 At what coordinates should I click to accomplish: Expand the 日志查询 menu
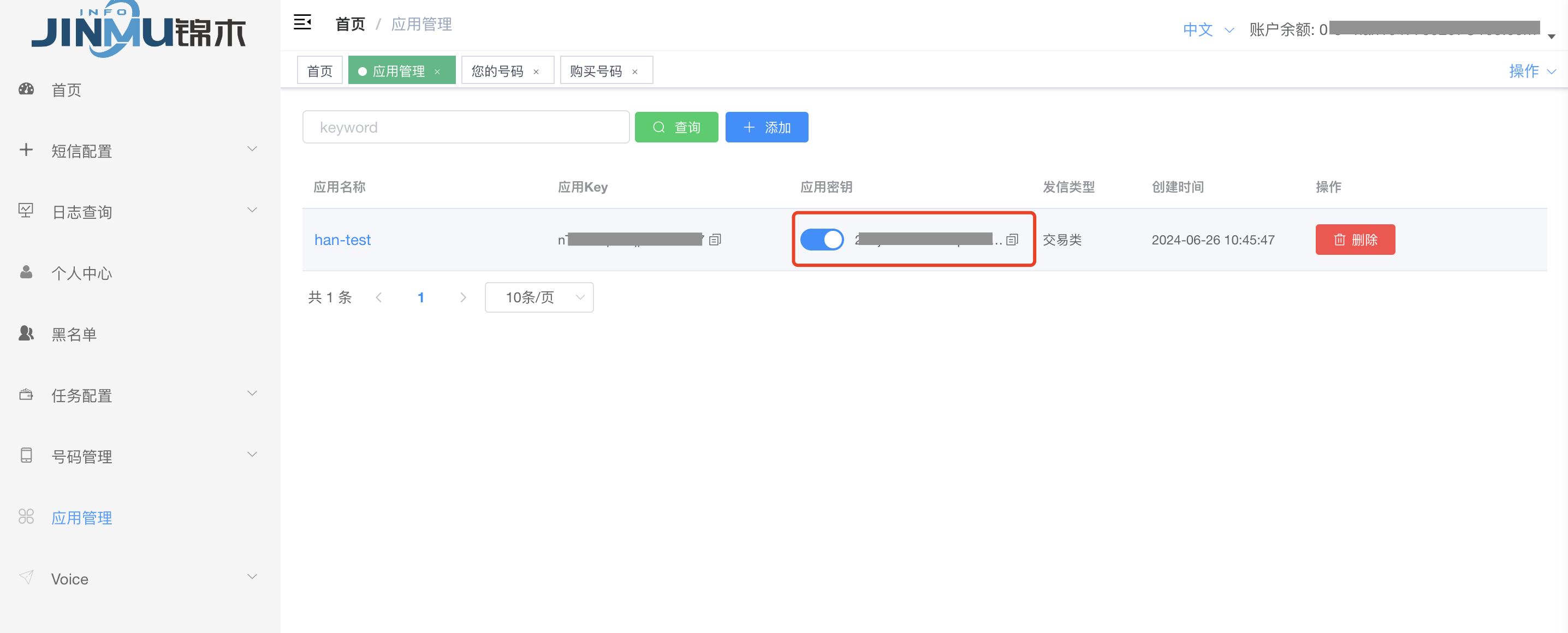(252, 210)
